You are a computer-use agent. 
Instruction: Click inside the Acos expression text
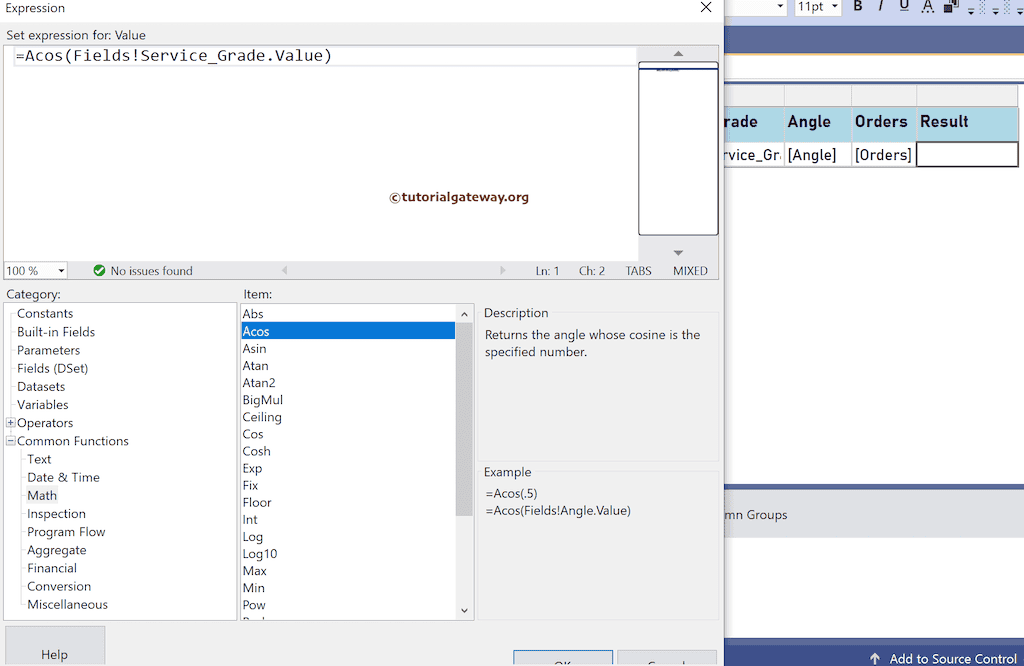click(x=174, y=56)
